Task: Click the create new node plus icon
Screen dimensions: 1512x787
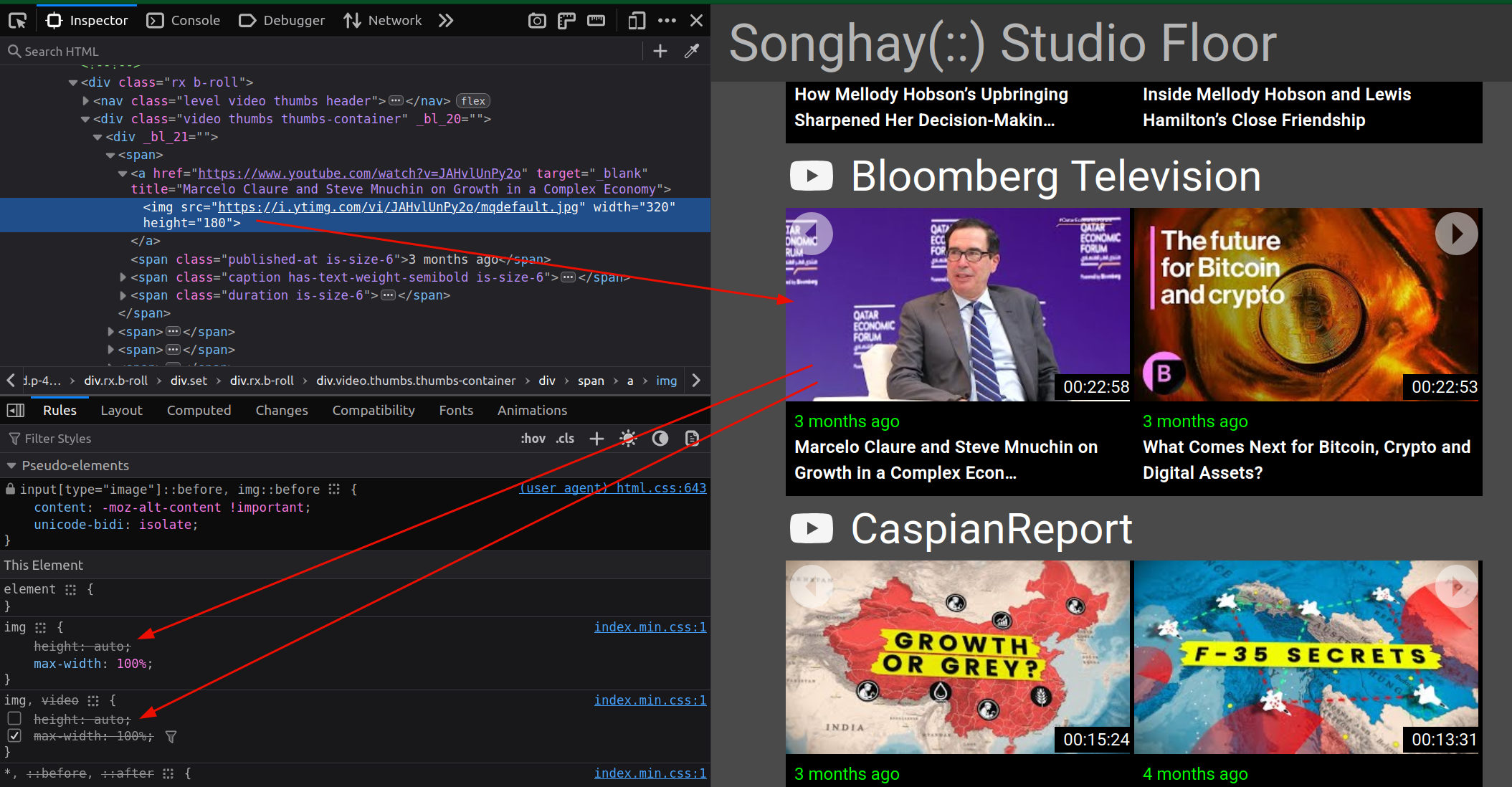Action: point(660,51)
